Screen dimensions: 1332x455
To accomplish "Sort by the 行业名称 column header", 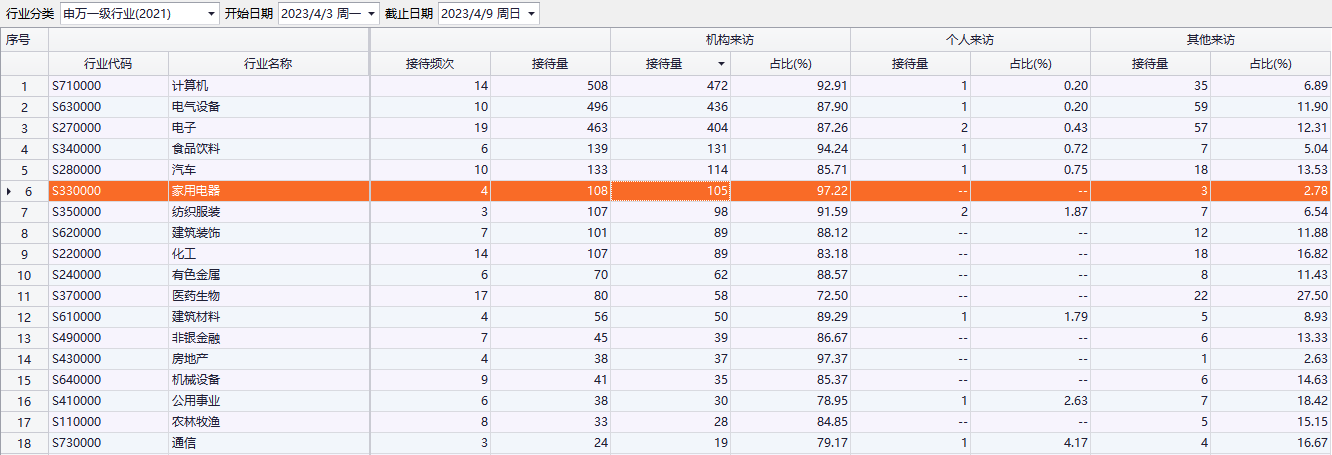I will point(268,64).
